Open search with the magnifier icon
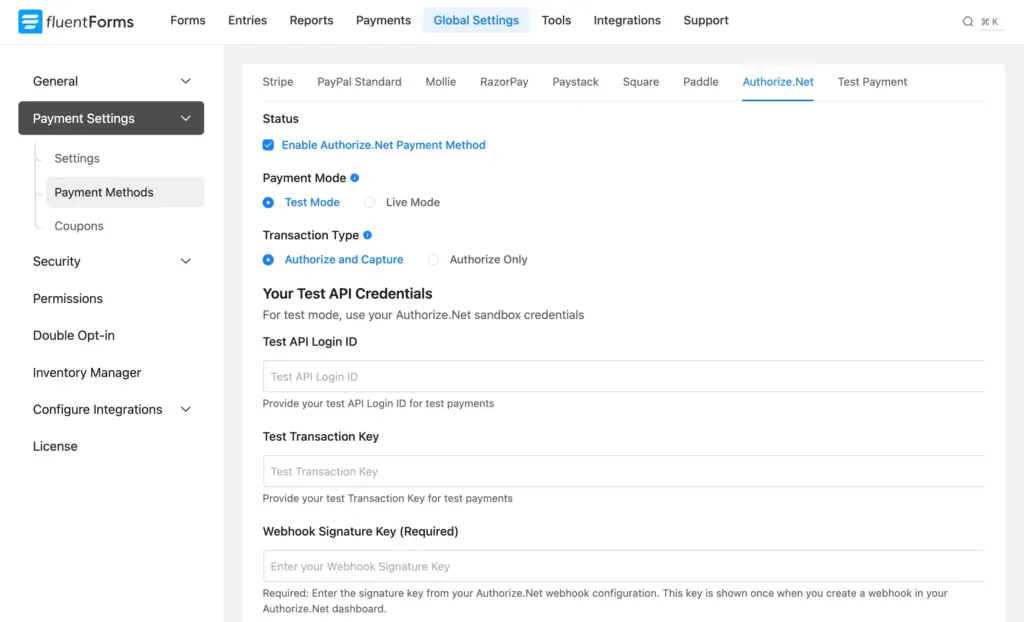 [x=968, y=19]
